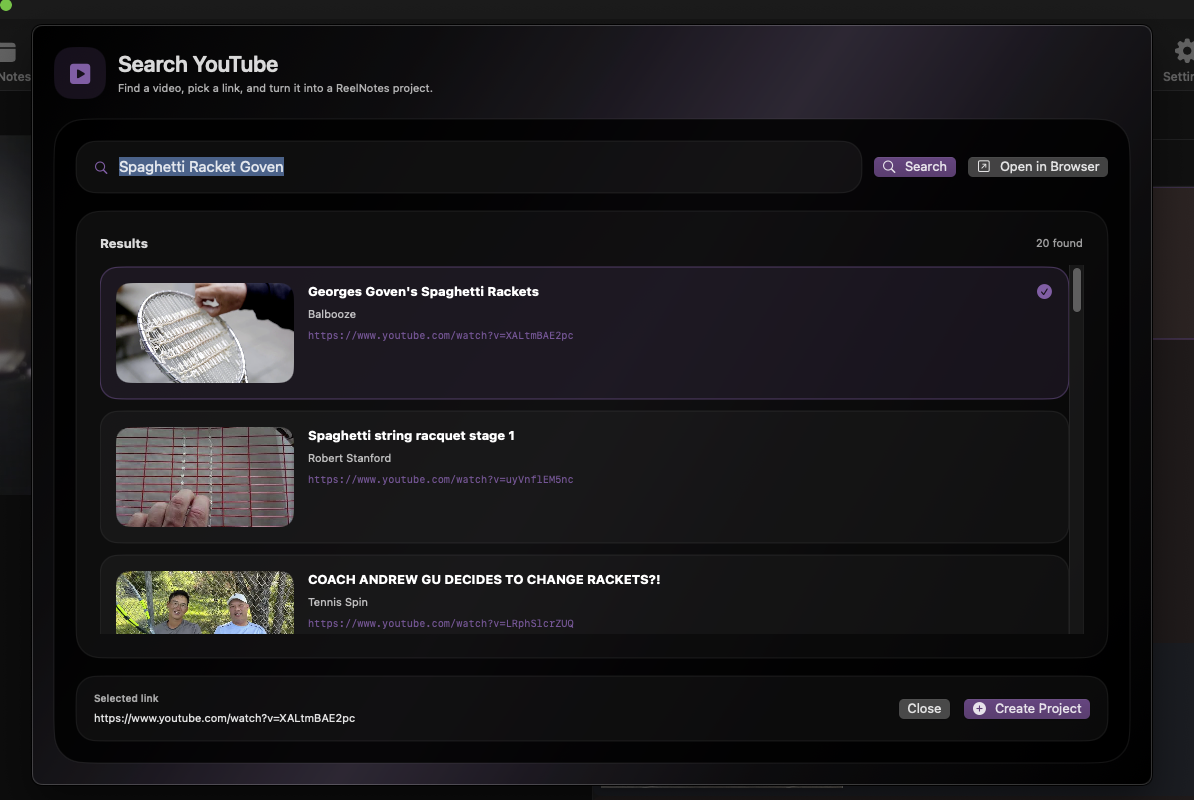Click Create Project to start a new project
This screenshot has width=1194, height=800.
(1026, 708)
